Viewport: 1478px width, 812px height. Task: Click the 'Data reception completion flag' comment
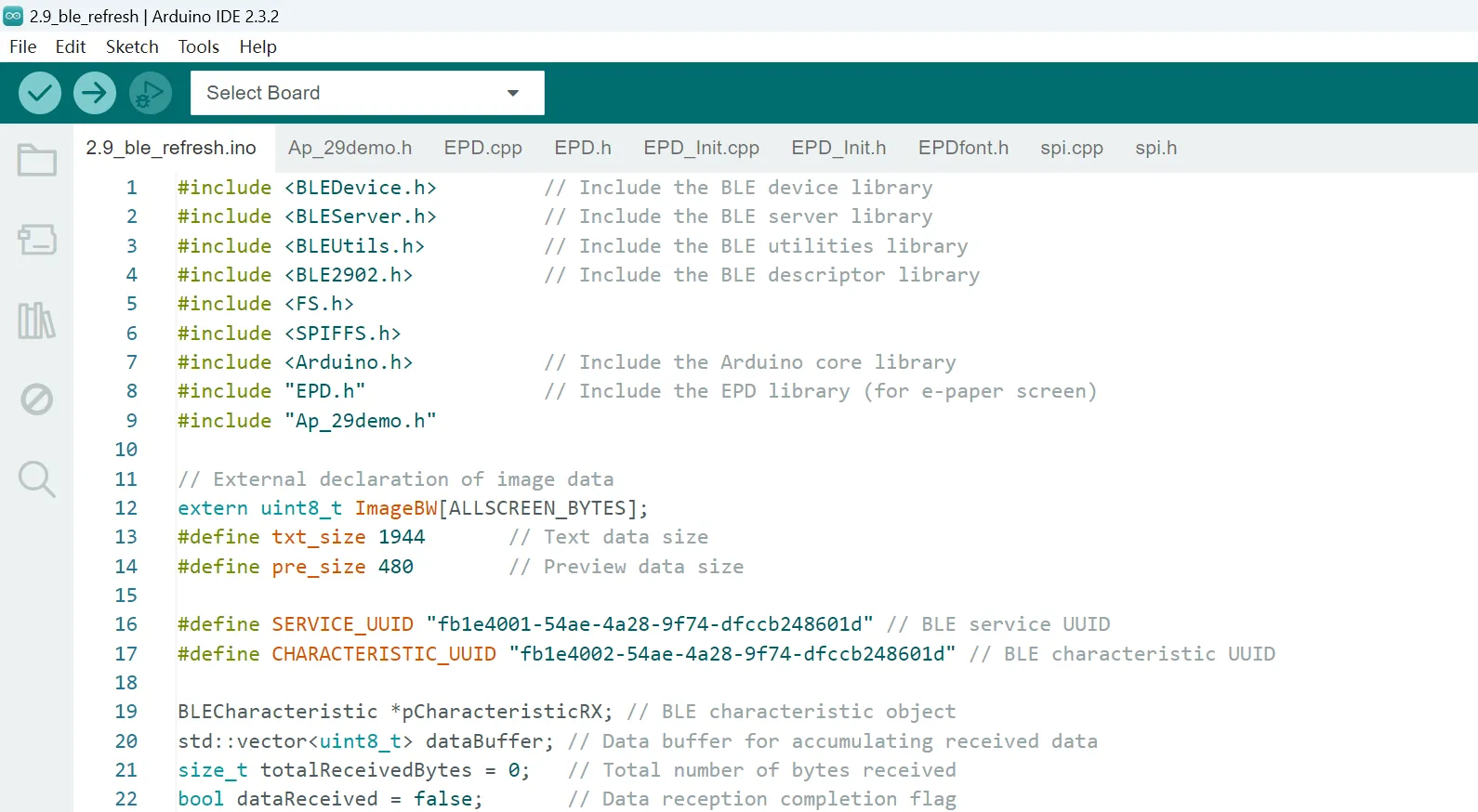[x=762, y=799]
